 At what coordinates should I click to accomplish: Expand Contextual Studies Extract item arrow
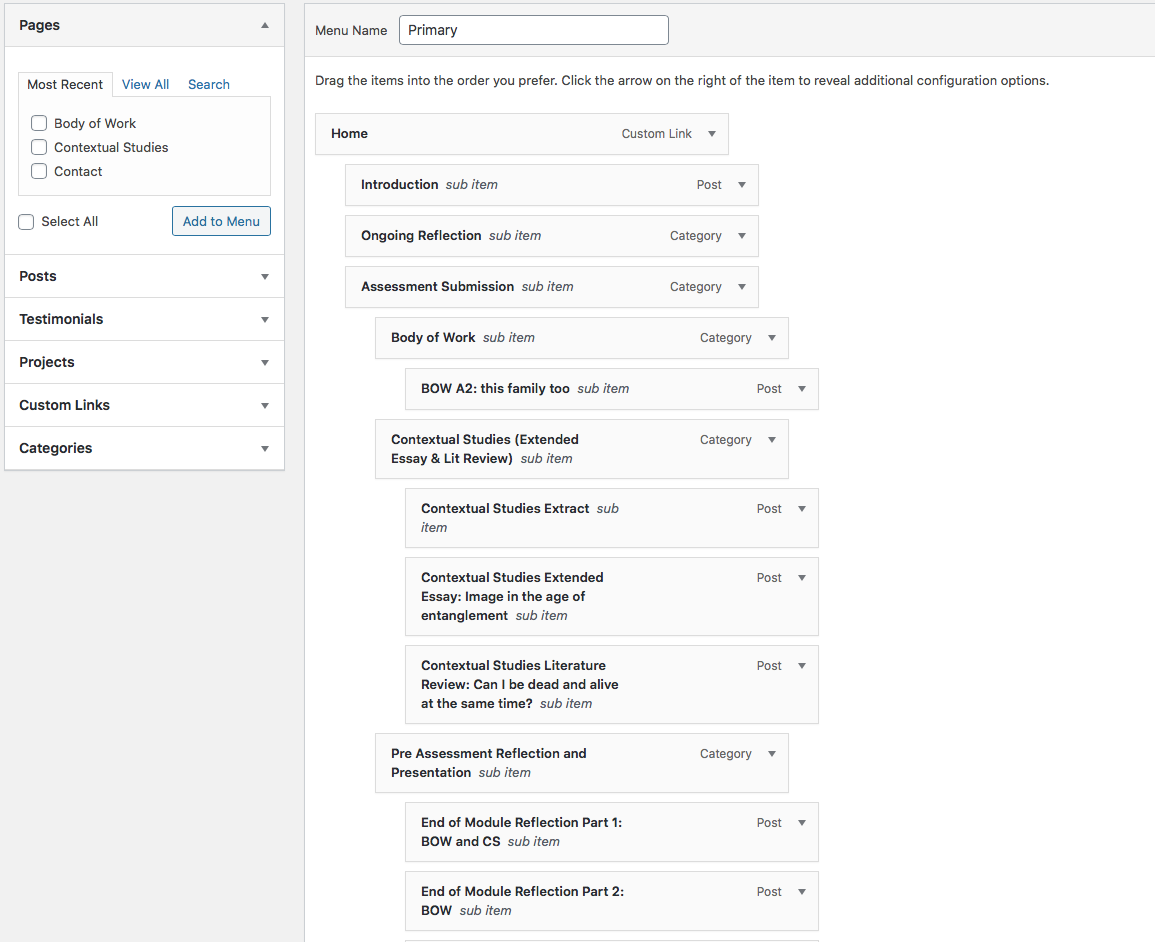(x=802, y=509)
